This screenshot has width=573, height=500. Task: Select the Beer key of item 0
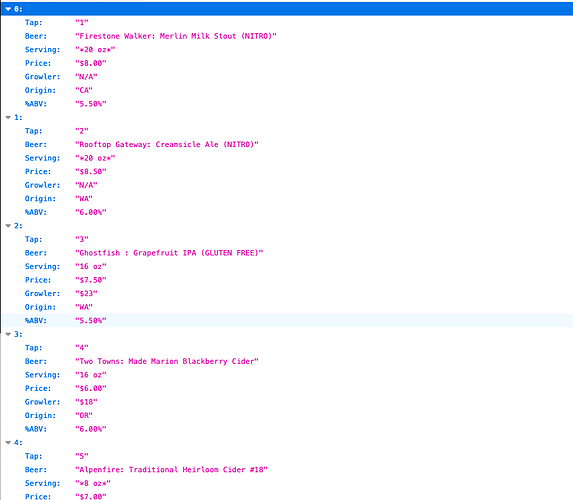point(36,36)
